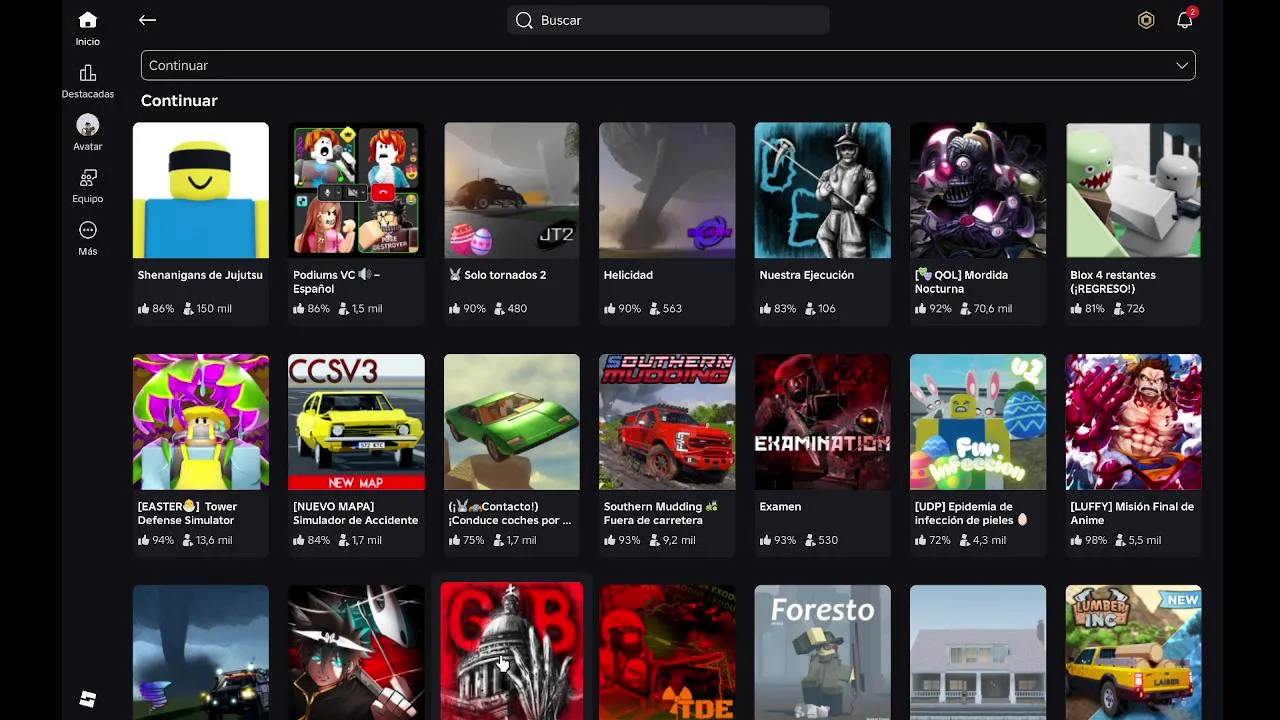The width and height of the screenshot is (1280, 720).
Task: Open notifications bell
Action: [x=1185, y=20]
